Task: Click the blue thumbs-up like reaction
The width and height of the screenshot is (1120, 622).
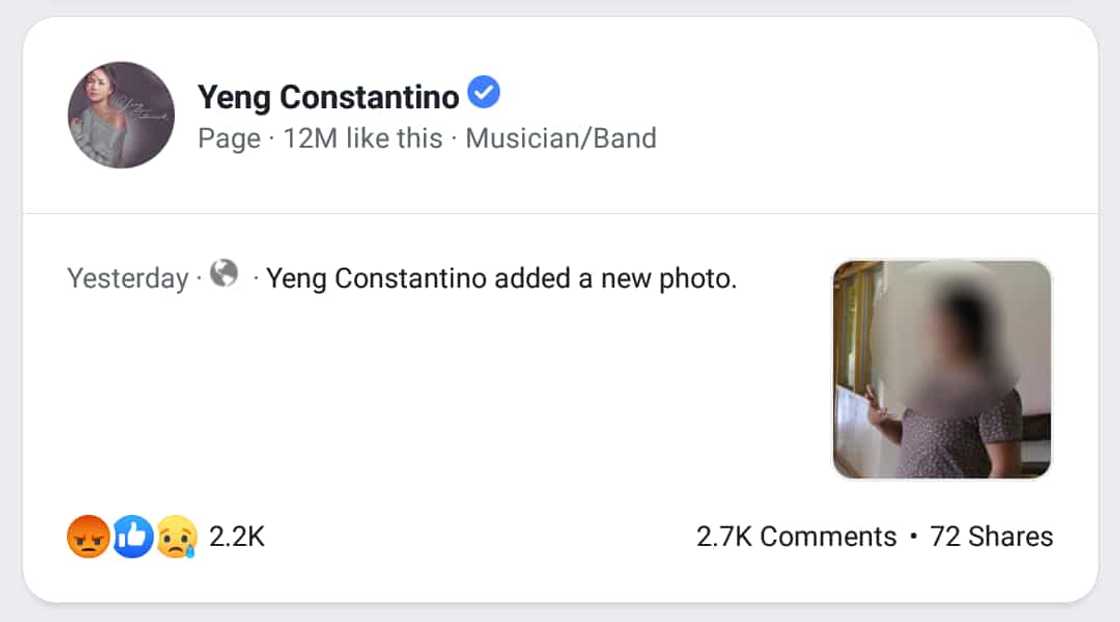Action: coord(132,537)
